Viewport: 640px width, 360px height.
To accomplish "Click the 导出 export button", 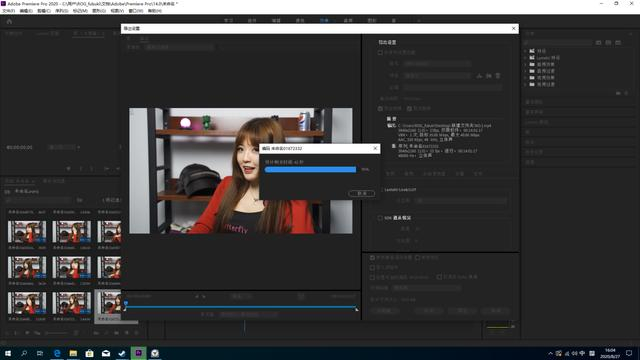I will point(462,311).
